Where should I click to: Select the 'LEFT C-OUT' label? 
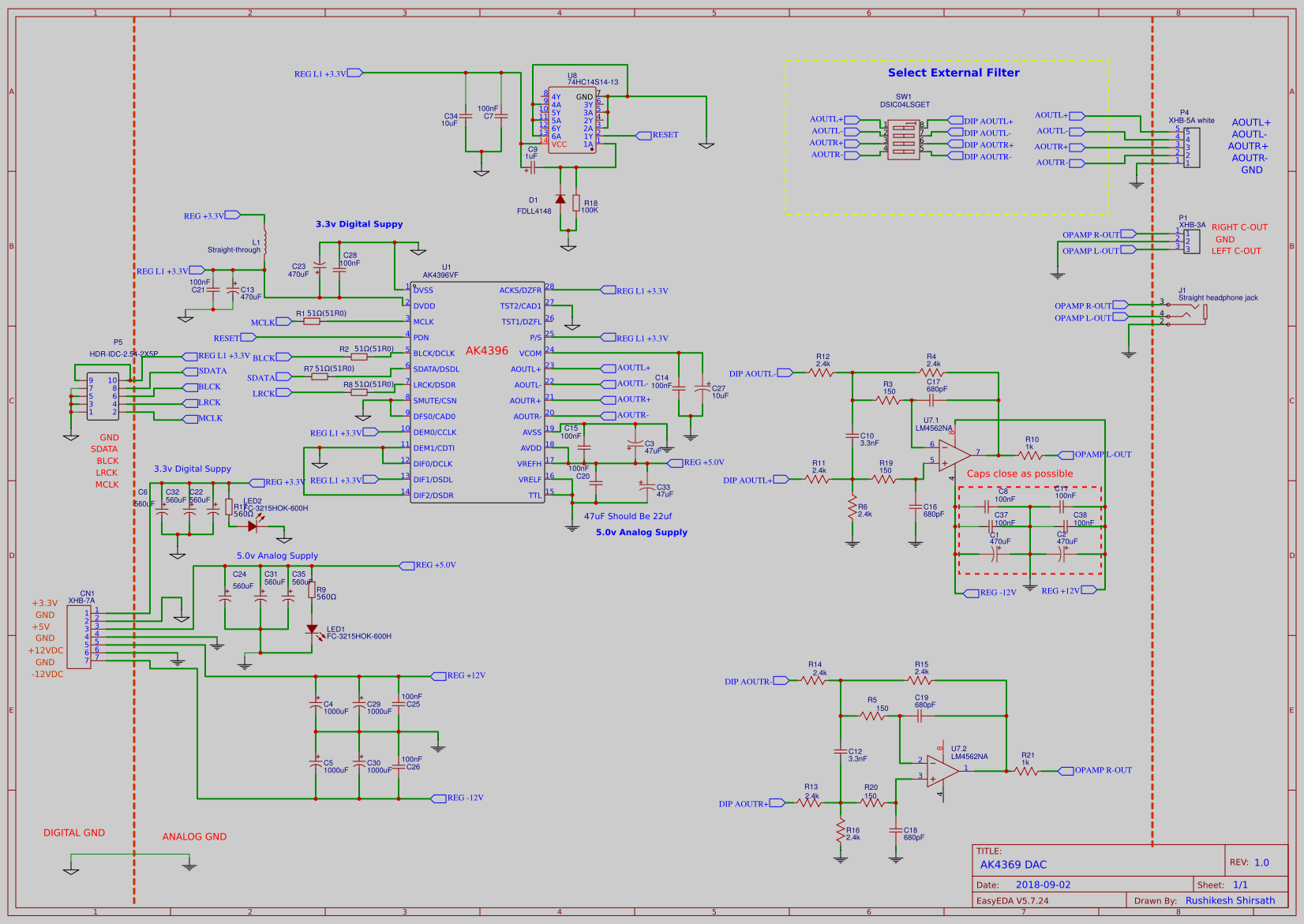pos(1236,251)
